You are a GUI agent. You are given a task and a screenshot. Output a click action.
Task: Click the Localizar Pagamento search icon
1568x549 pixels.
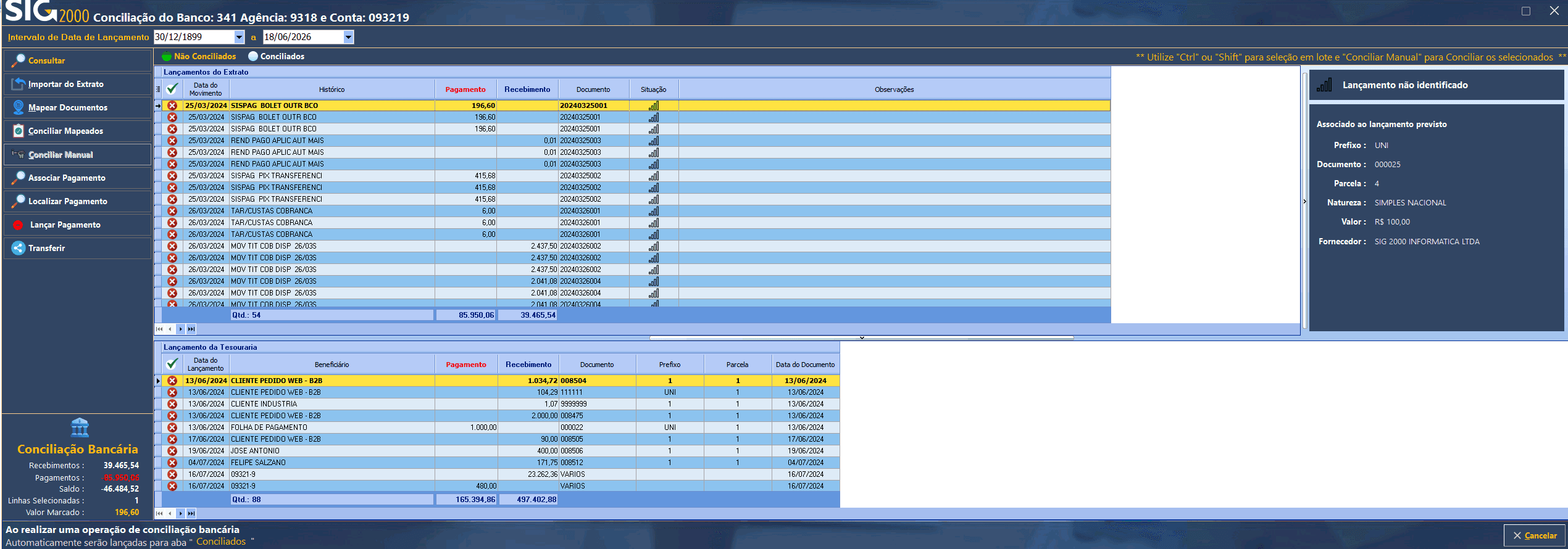(x=19, y=201)
